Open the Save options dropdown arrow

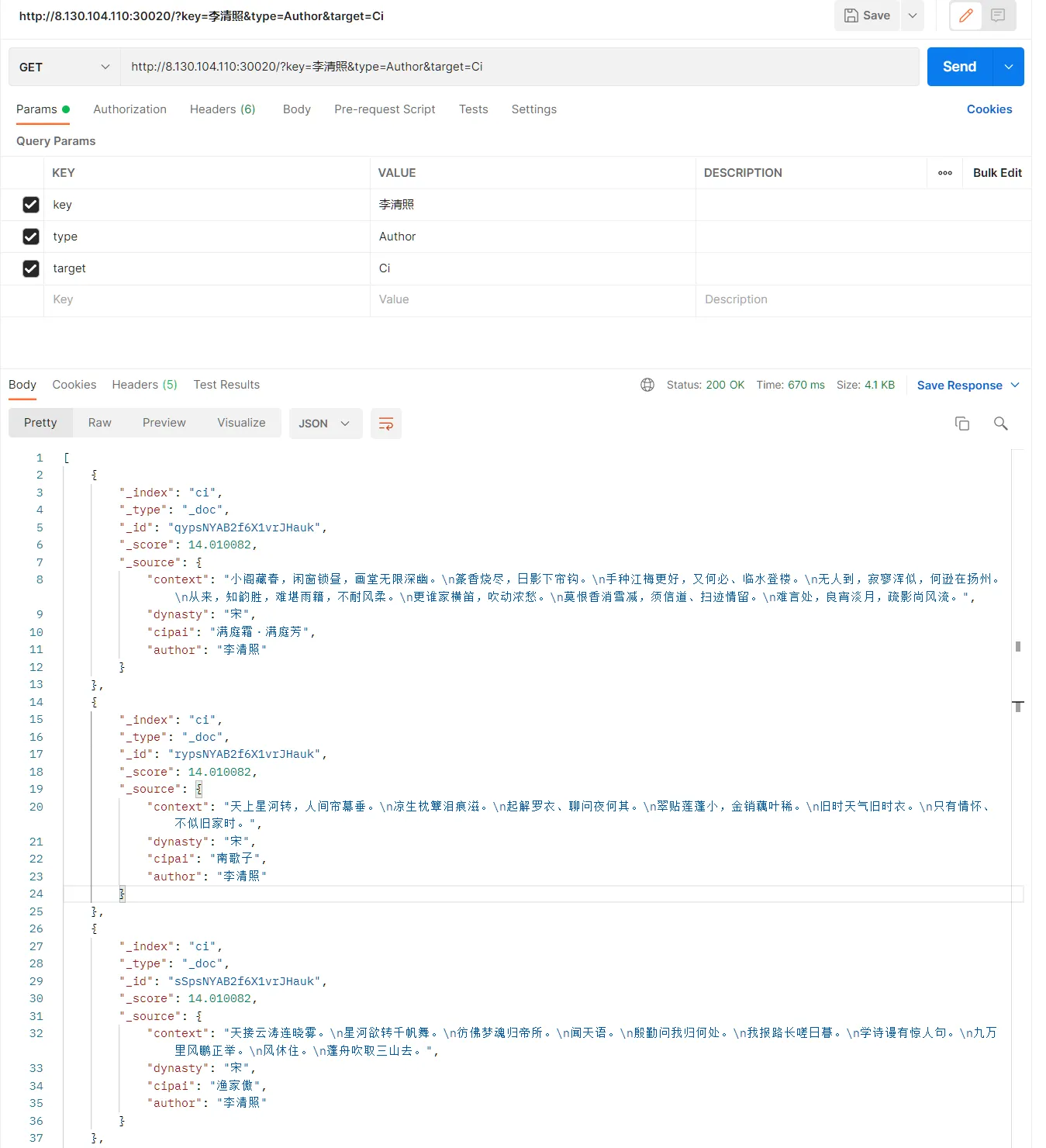click(913, 16)
